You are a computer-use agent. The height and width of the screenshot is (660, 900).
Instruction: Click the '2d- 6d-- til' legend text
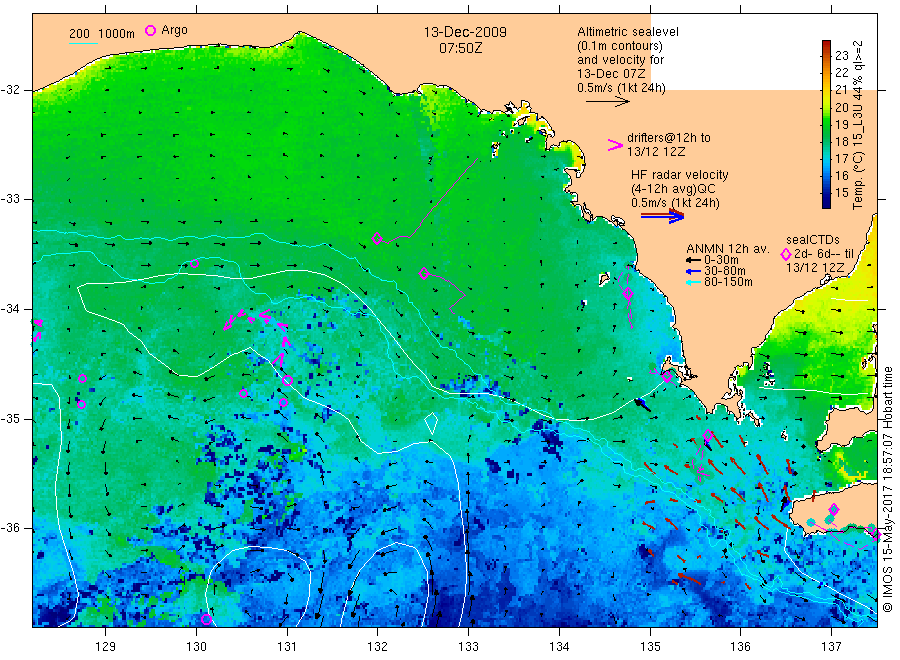tap(824, 254)
